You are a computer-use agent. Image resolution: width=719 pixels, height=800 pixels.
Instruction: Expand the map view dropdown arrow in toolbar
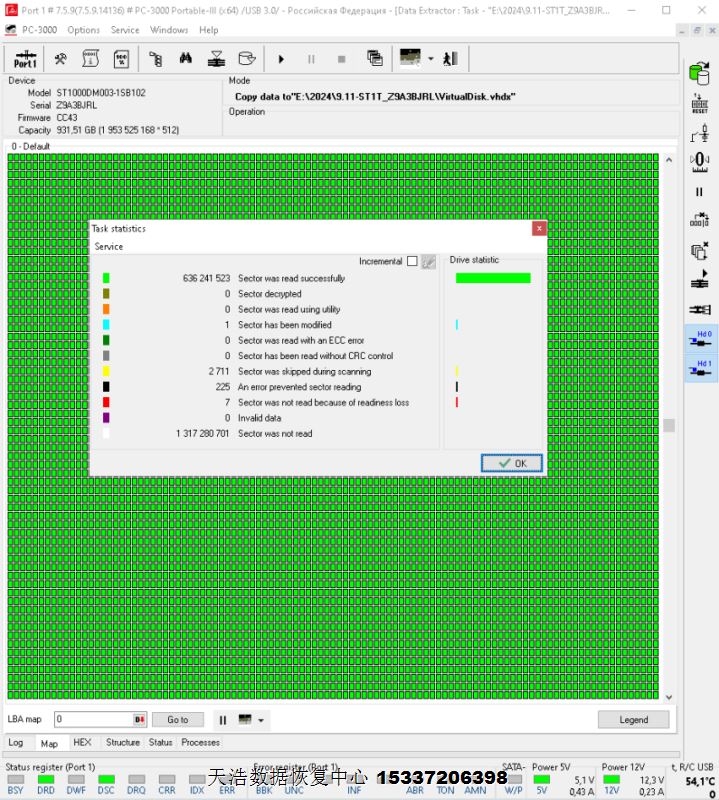tap(430, 59)
